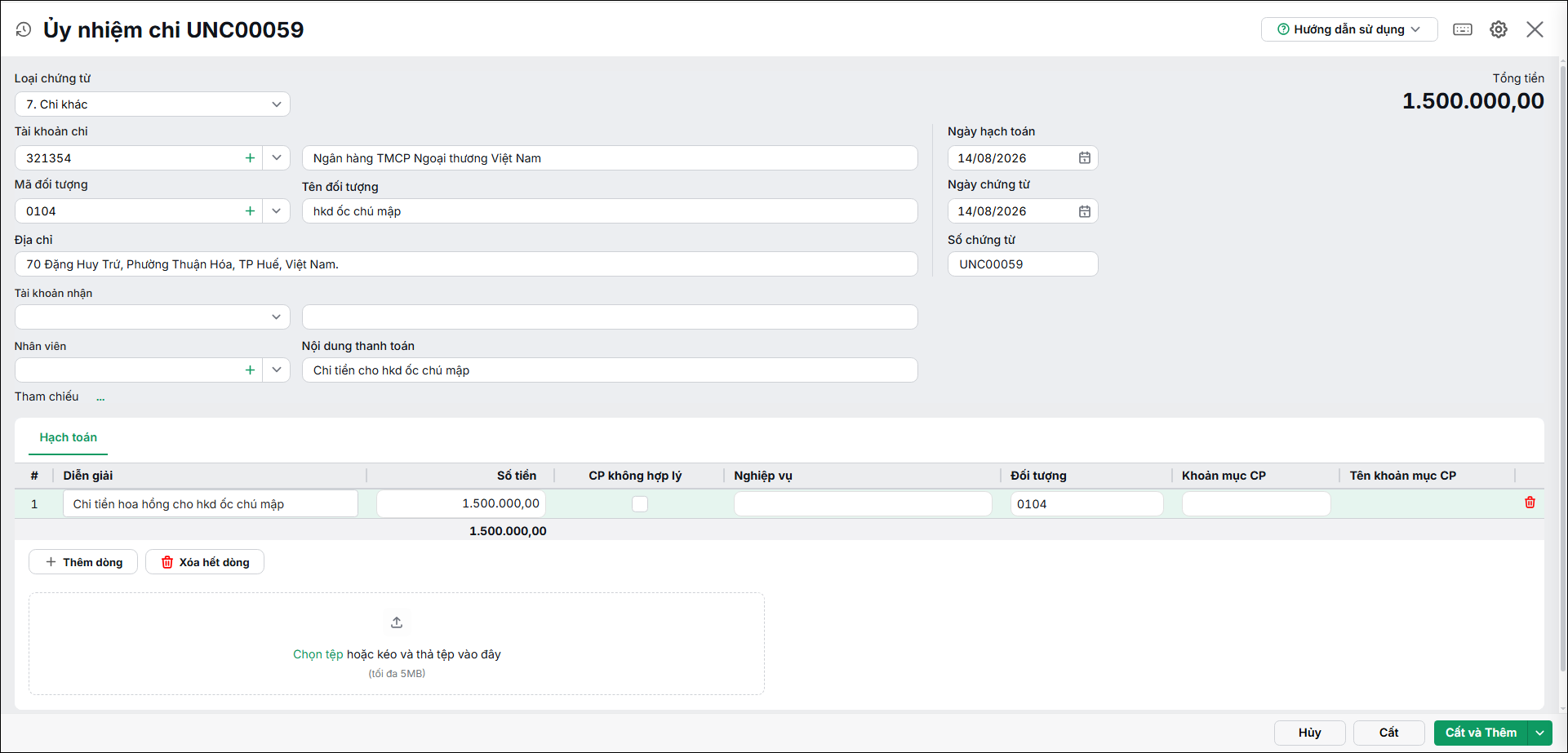1568x753 pixels.
Task: Click the total 1.500.000,00 in footer row
Action: [508, 531]
